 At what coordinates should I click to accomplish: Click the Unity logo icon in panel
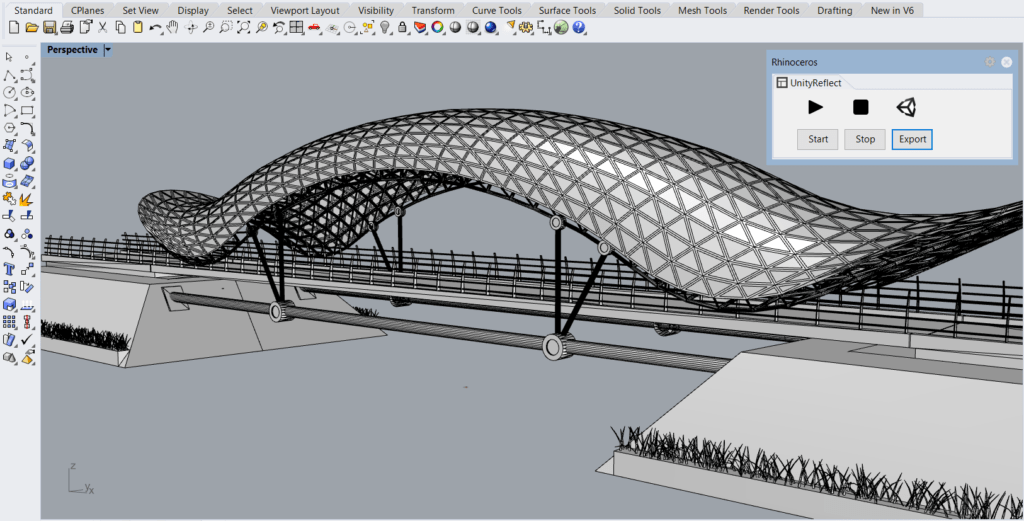[x=906, y=107]
